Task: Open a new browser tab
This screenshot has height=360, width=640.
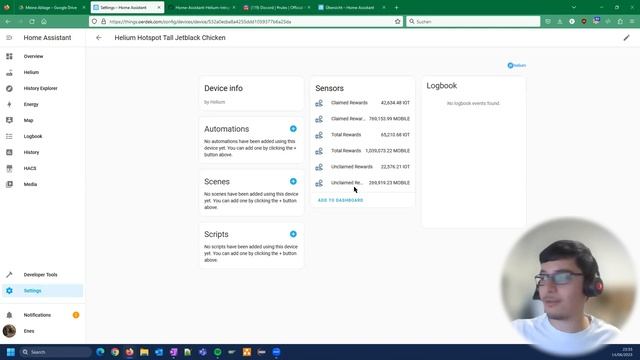Action: pyautogui.click(x=396, y=7)
